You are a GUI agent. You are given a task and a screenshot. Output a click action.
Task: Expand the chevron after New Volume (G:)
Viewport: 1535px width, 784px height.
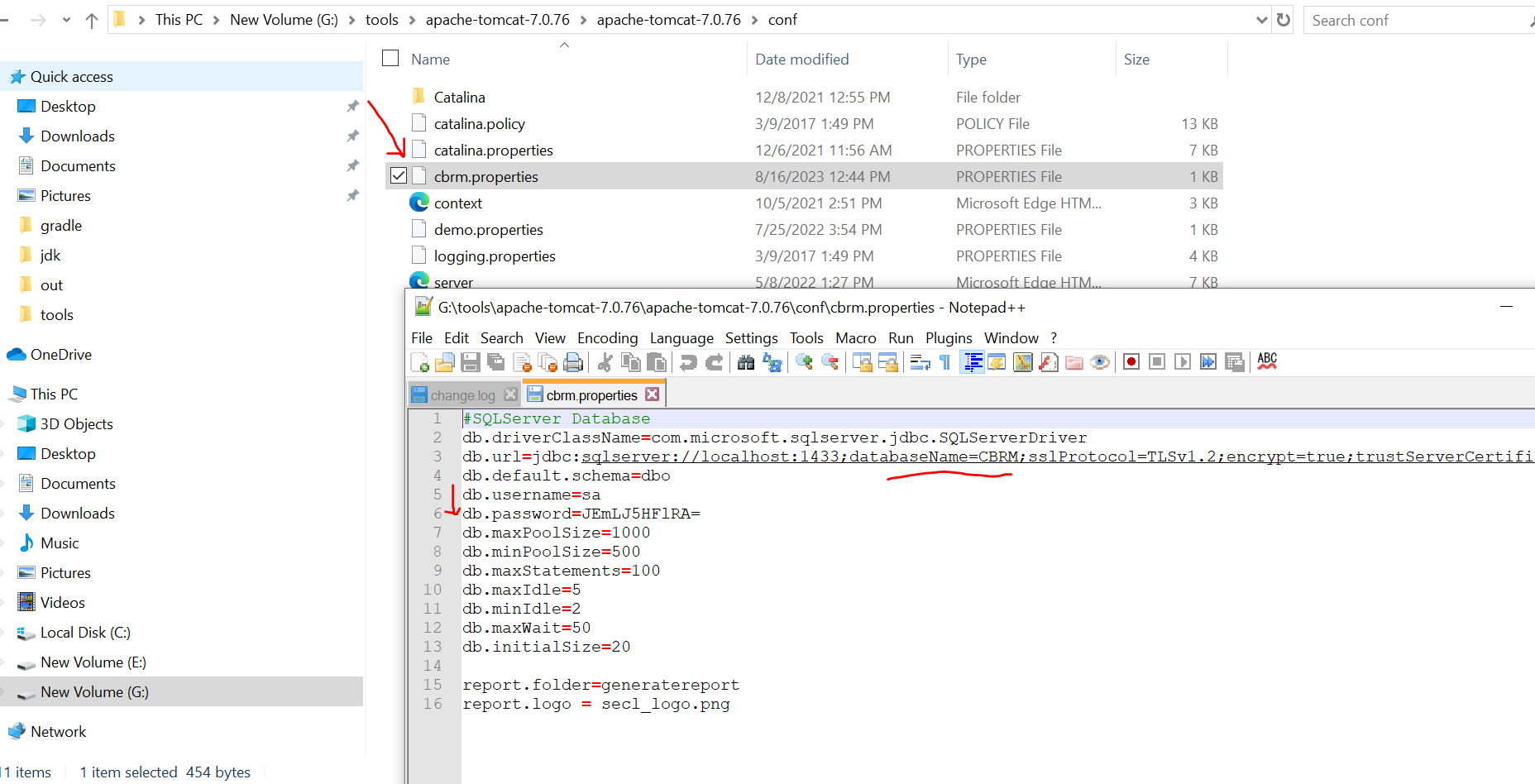click(x=351, y=20)
